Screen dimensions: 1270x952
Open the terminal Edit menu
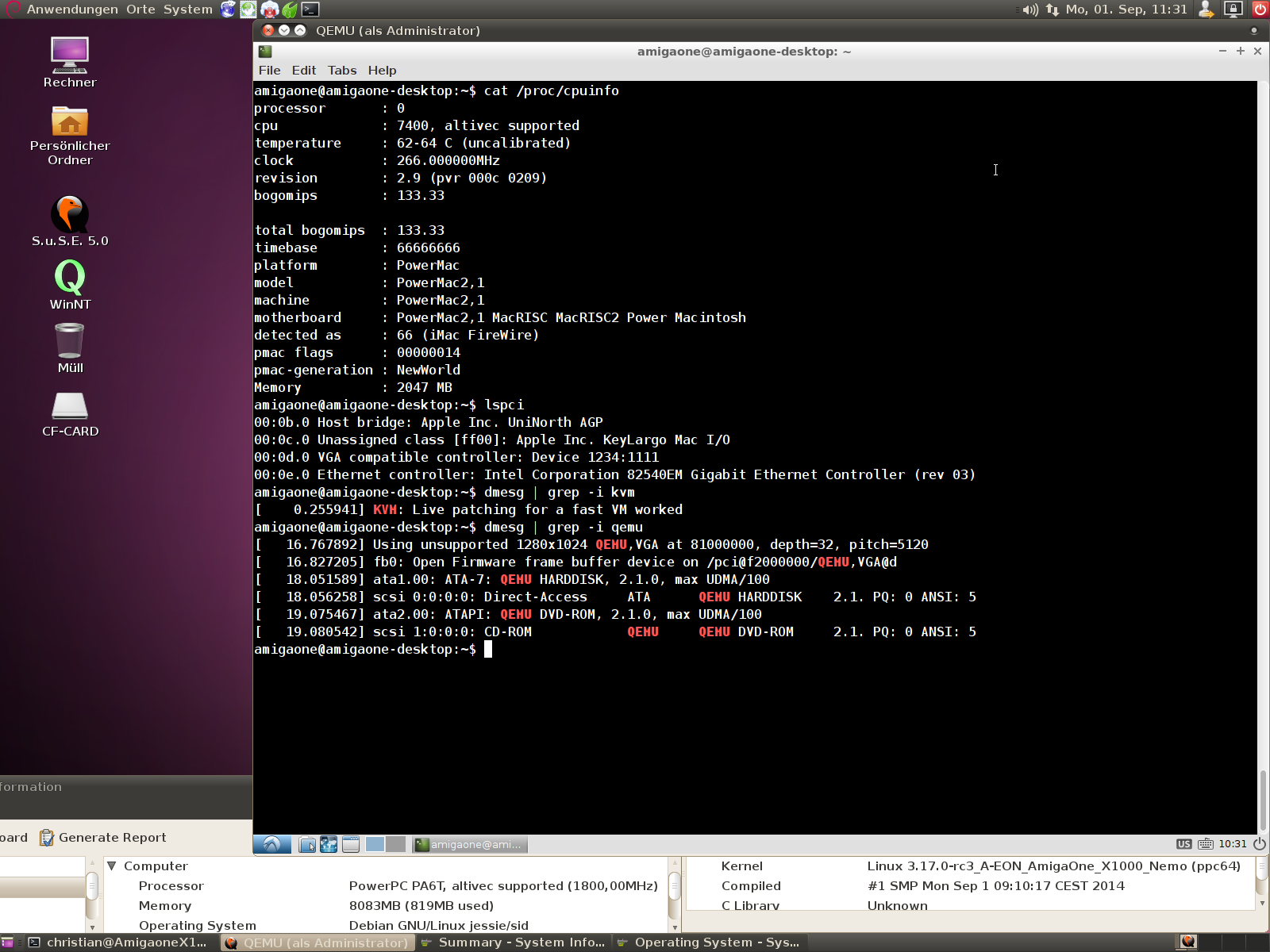(303, 71)
